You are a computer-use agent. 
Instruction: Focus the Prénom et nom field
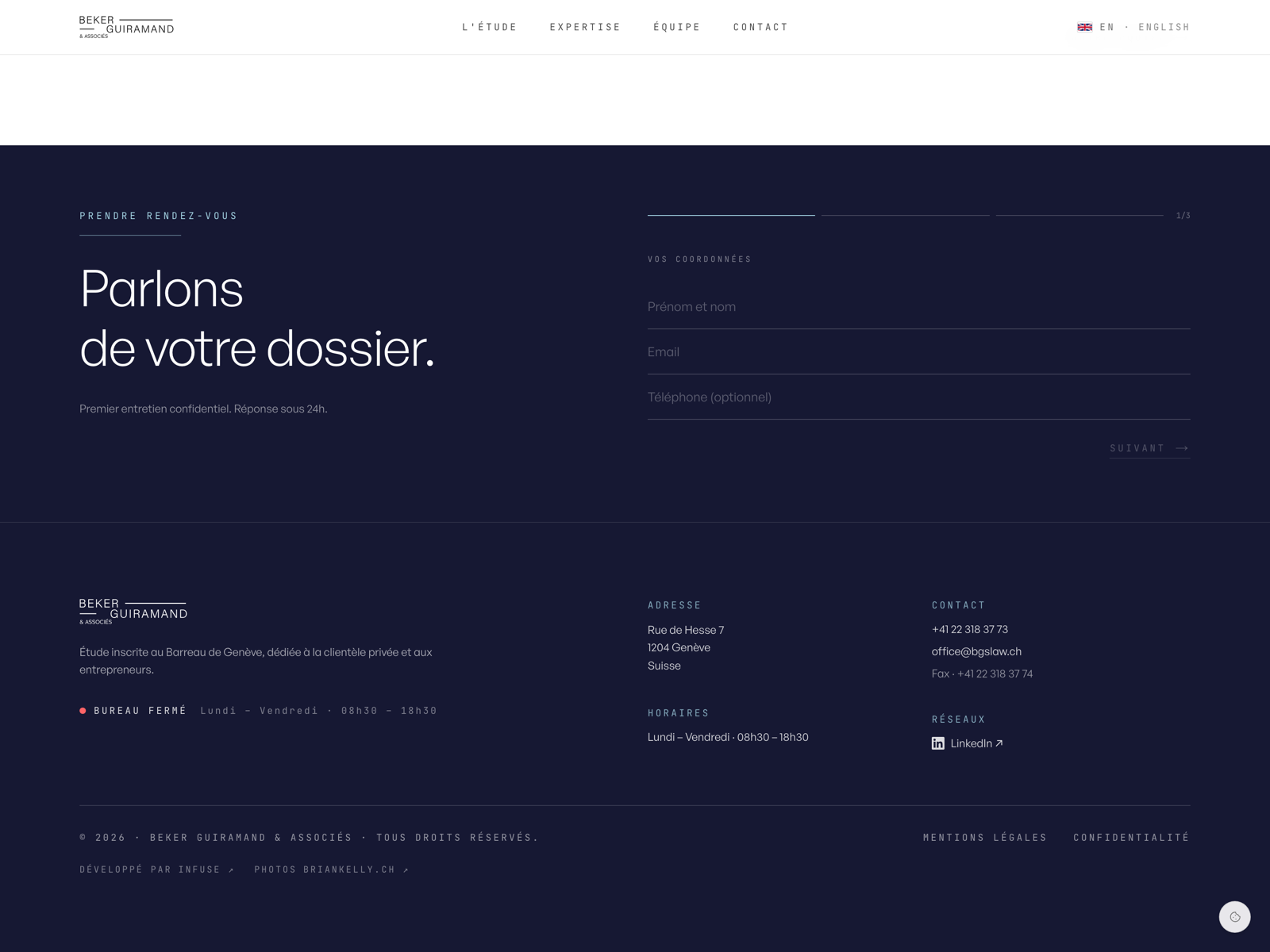coord(918,307)
